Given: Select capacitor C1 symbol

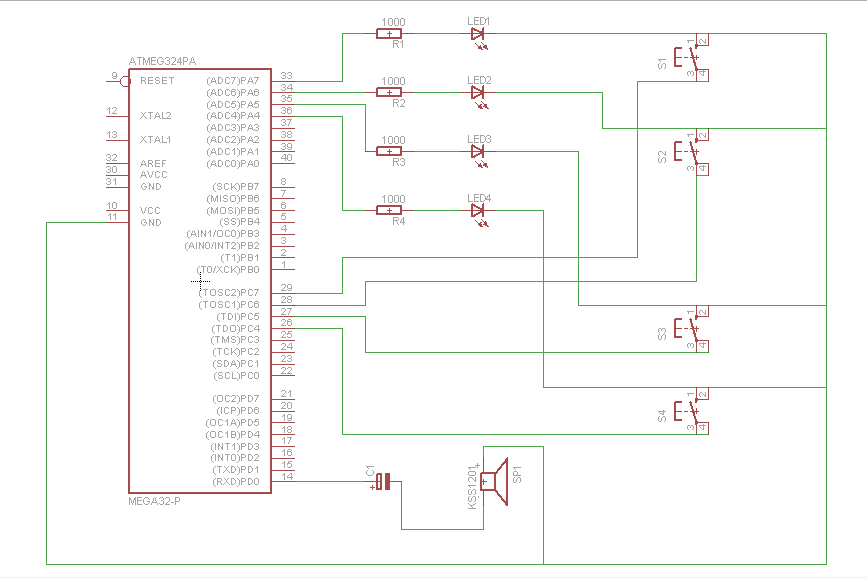Looking at the screenshot, I should click(x=384, y=481).
